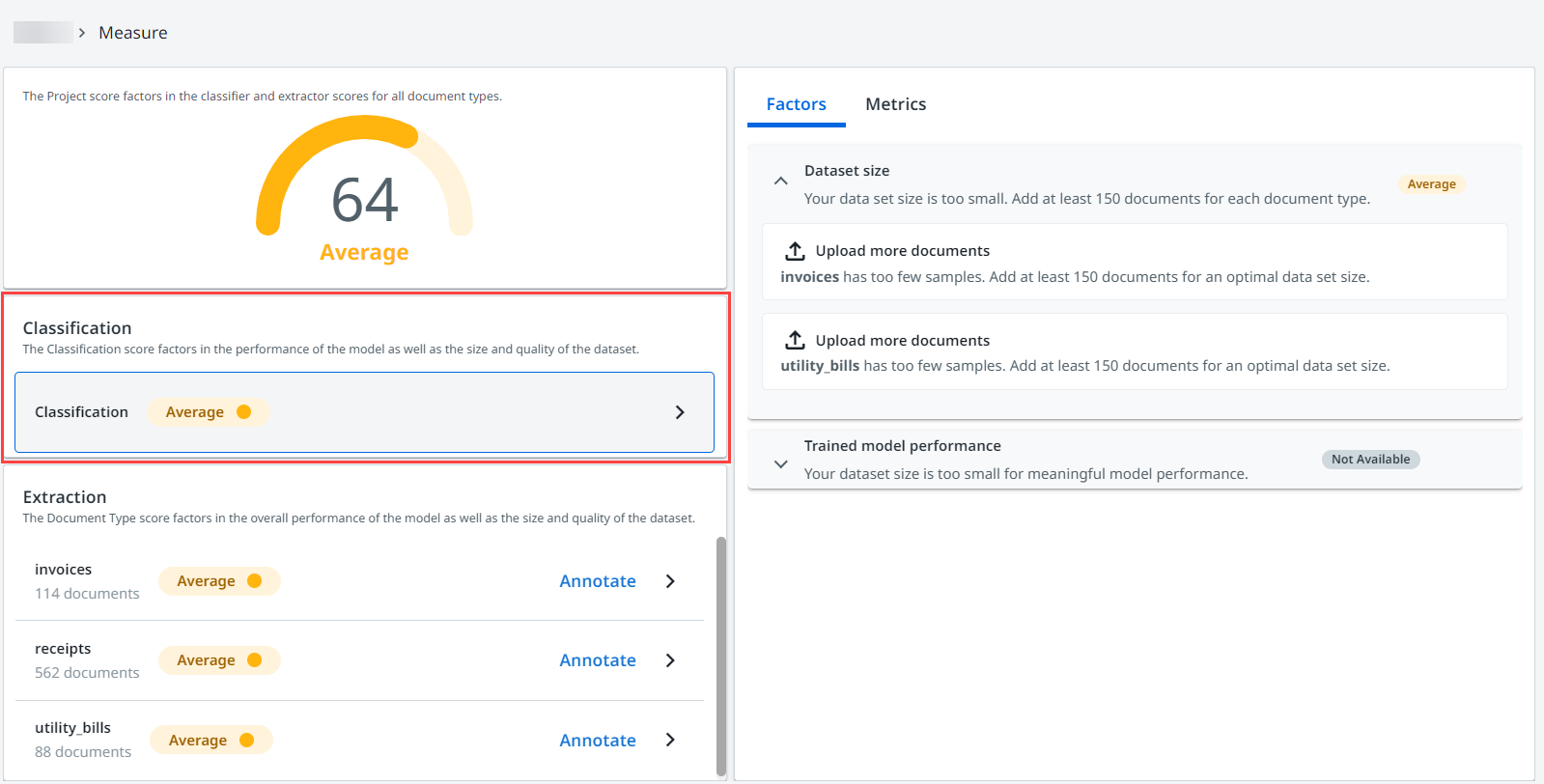Click the breadcrumb separator arrow before Measure
The height and width of the screenshot is (784, 1544).
point(82,33)
